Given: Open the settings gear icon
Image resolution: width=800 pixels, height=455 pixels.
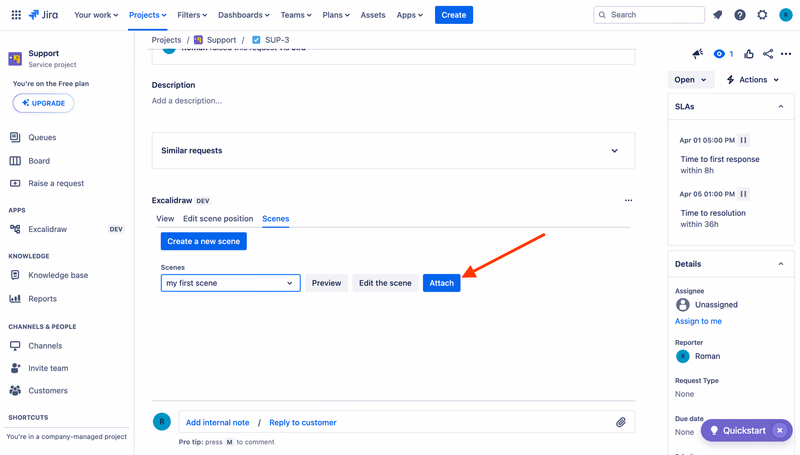Looking at the screenshot, I should [762, 15].
